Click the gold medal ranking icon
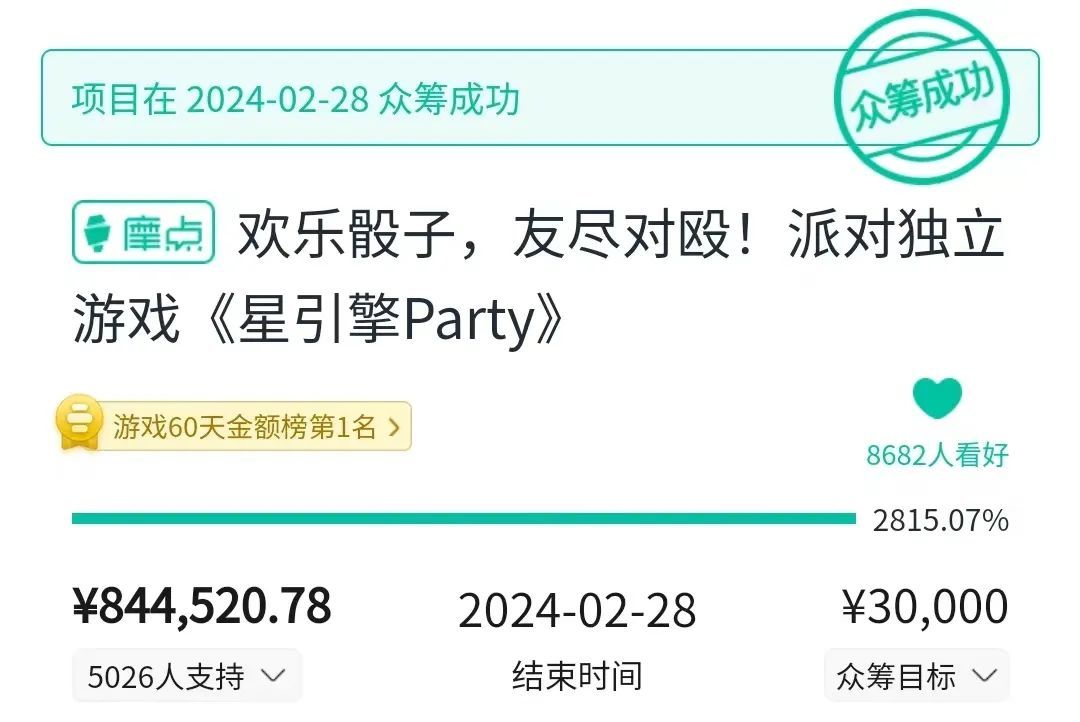The image size is (1080, 722). tap(79, 424)
